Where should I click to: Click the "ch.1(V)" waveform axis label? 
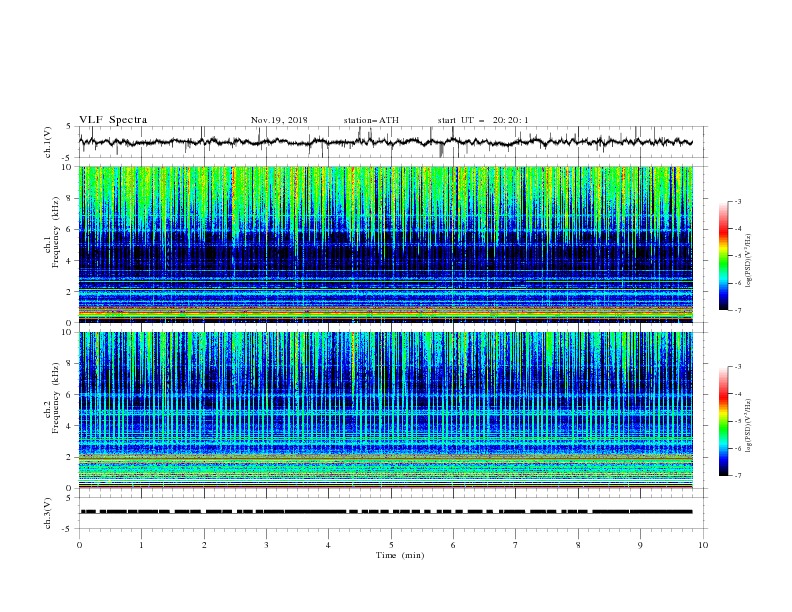pyautogui.click(x=48, y=142)
